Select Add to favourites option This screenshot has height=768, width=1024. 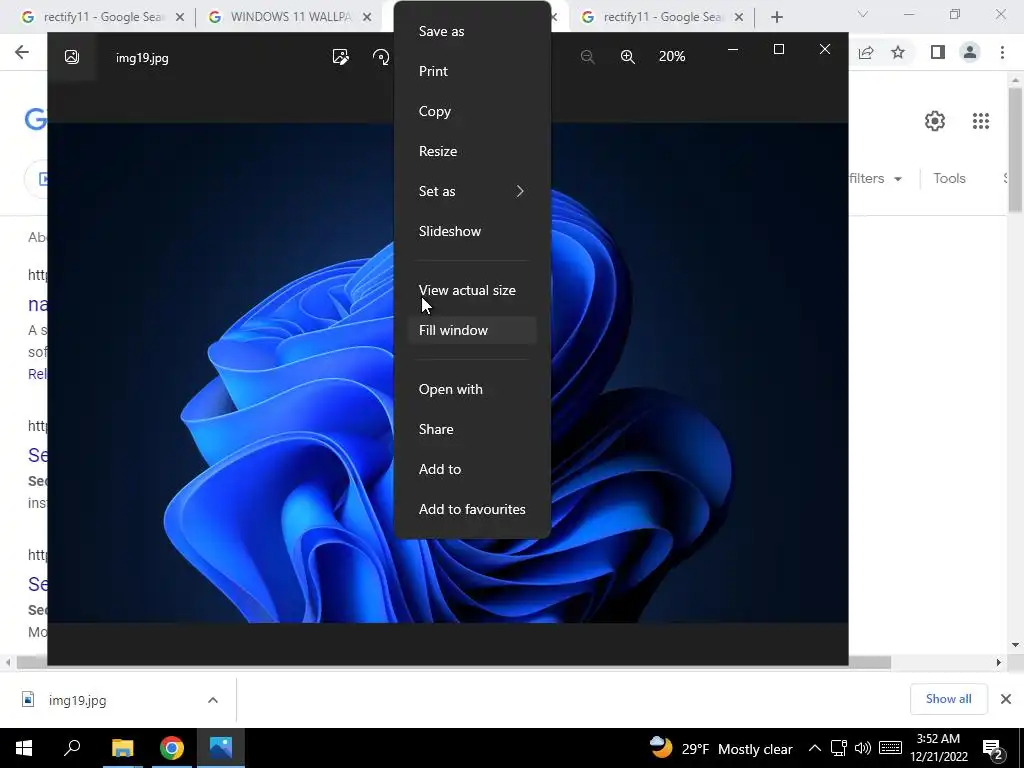pos(472,509)
